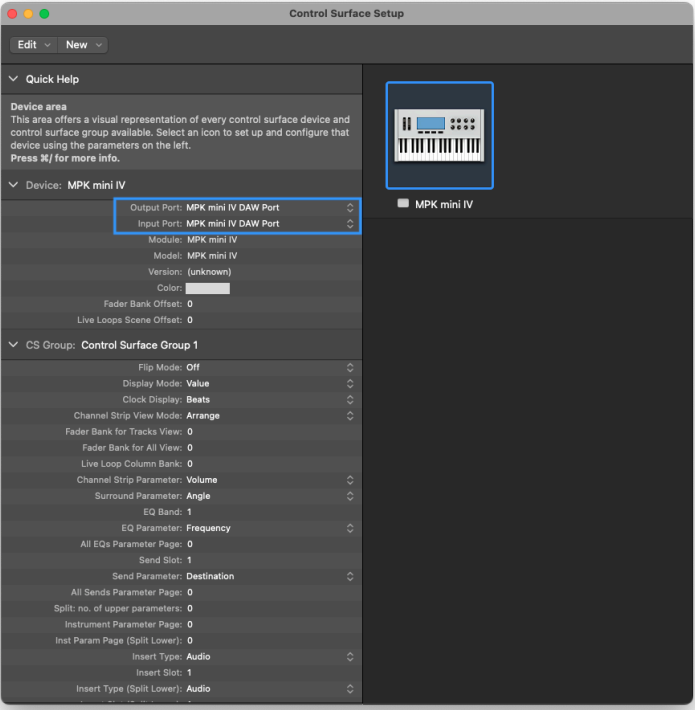Click the Live Loops Scene Offset value
This screenshot has height=710, width=695.
click(190, 320)
